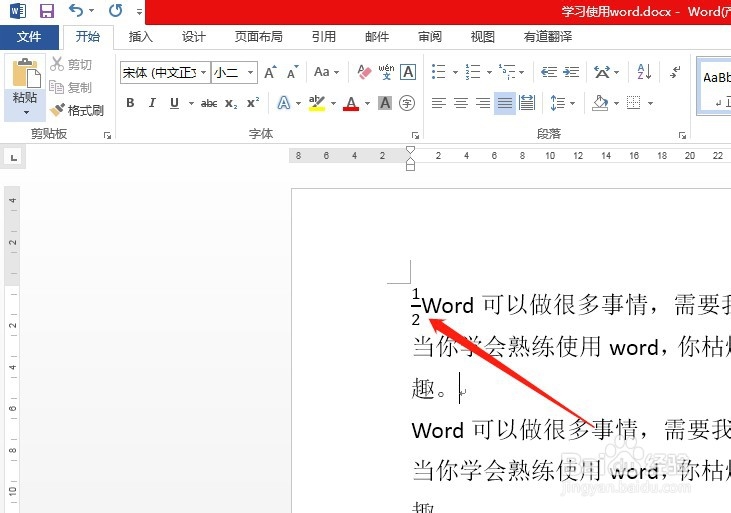This screenshot has height=513, width=731.
Task: Open the Quick Access Toolbar customize arrow
Action: pyautogui.click(x=139, y=12)
